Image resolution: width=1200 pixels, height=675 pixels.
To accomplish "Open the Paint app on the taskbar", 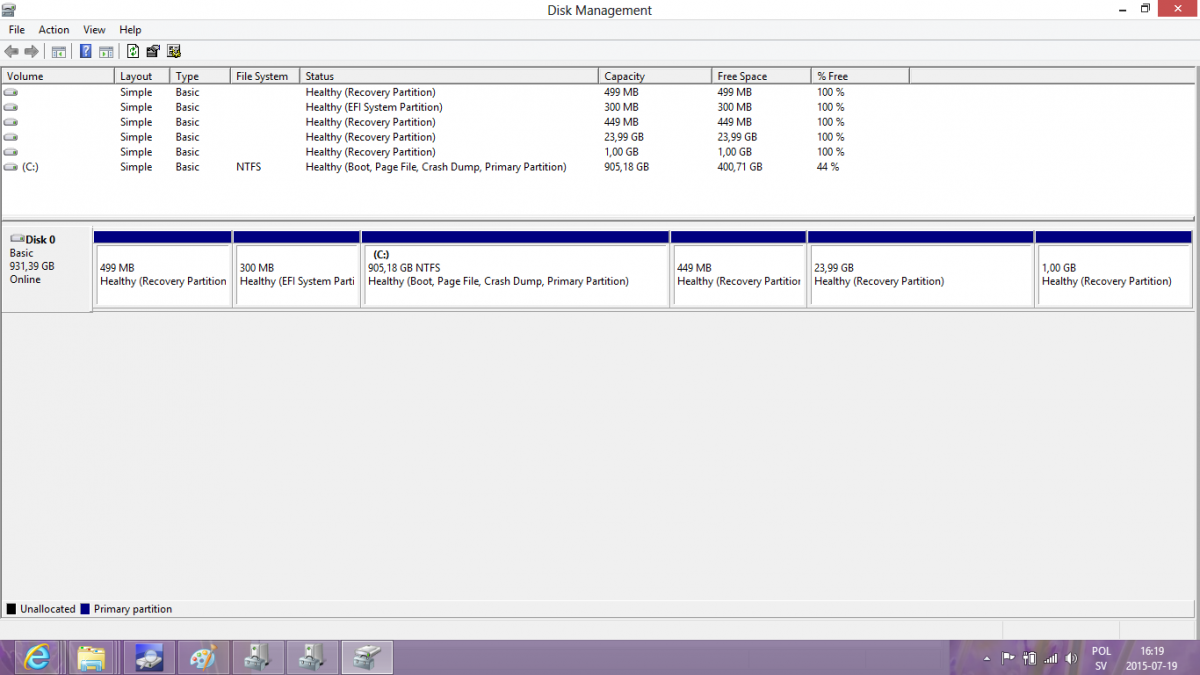I will [x=203, y=657].
